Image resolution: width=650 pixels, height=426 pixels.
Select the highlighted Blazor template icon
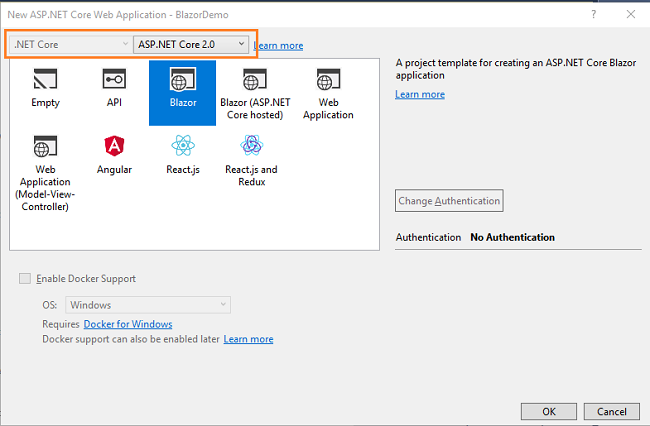point(182,79)
